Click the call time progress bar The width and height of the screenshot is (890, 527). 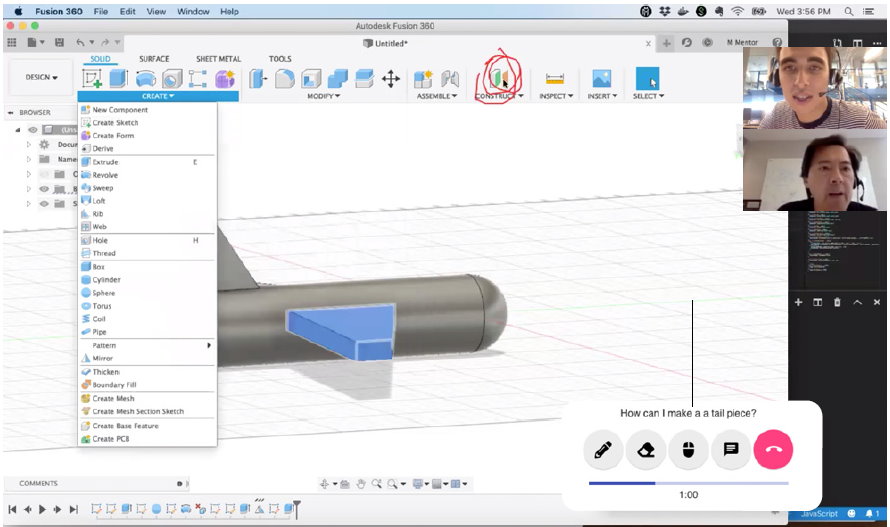[689, 483]
